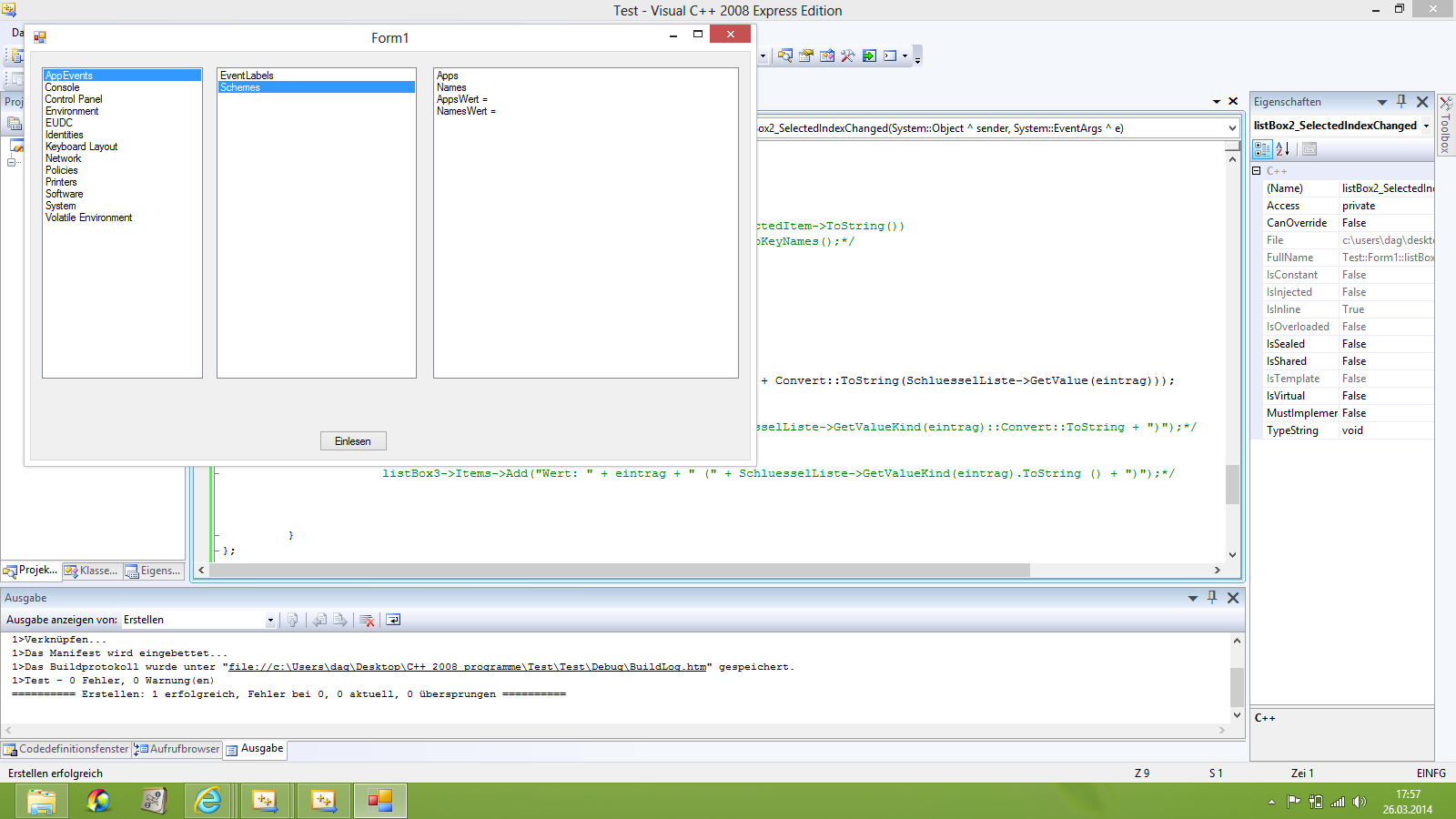
Task: Select the Ausgabe bottom tab
Action: 255,749
